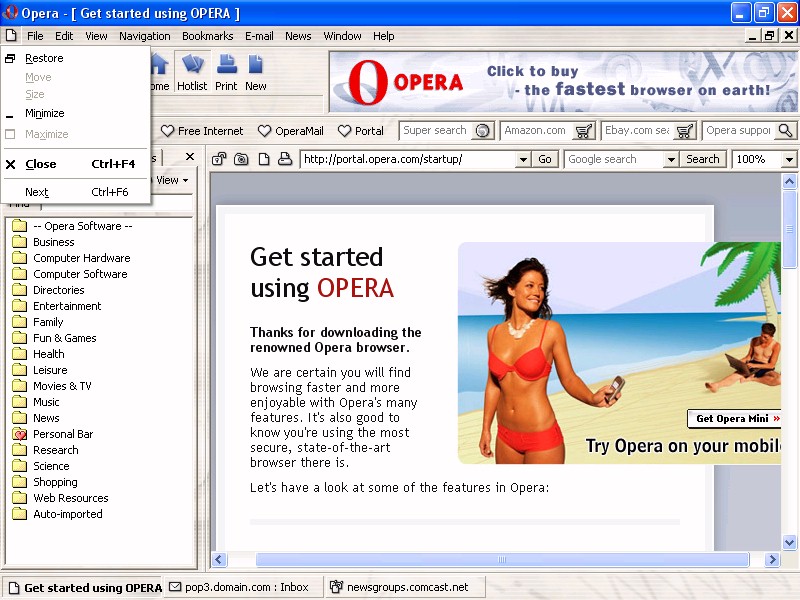This screenshot has width=800, height=600.
Task: Open the Fun & Games folder
Action: (x=64, y=338)
